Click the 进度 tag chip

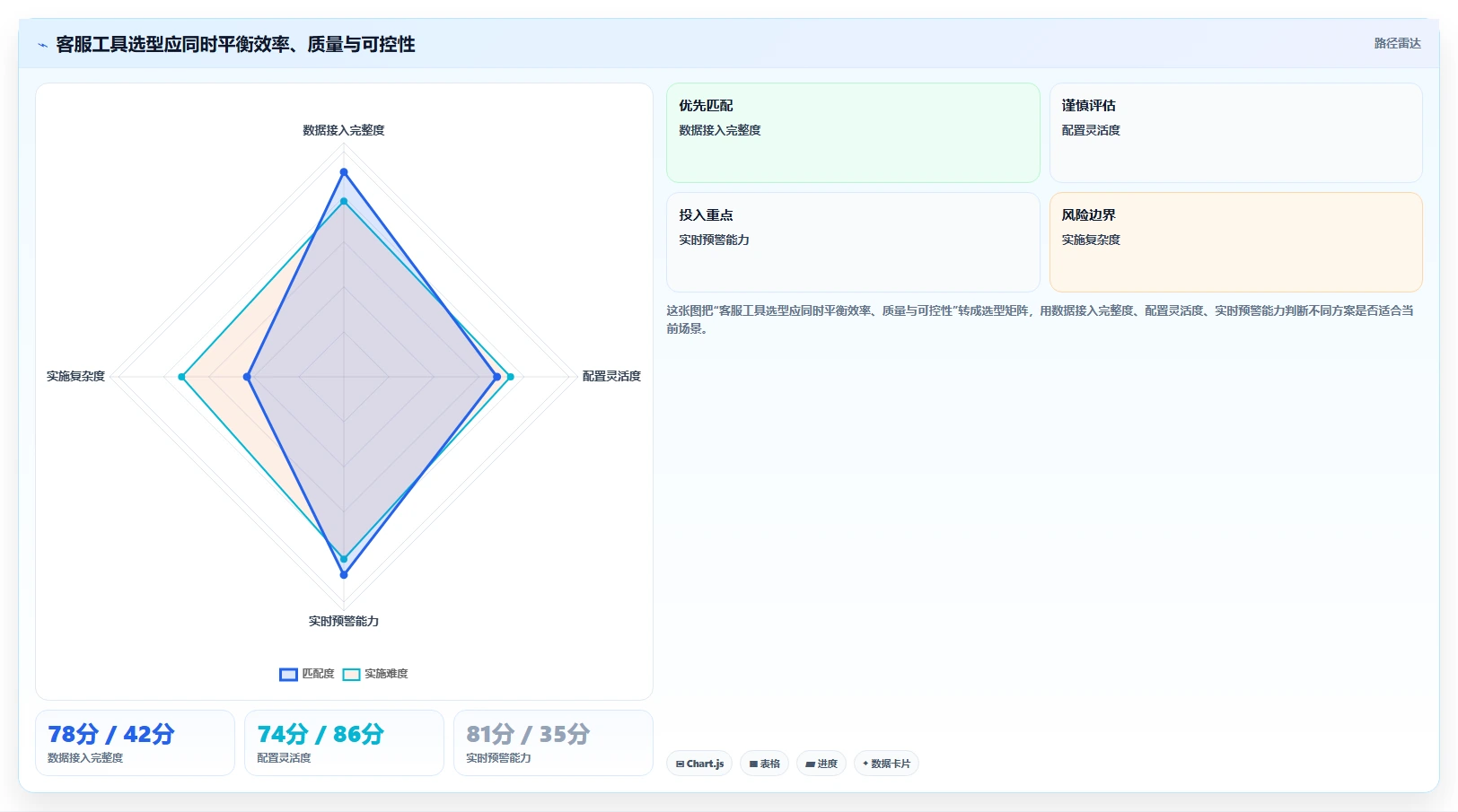pyautogui.click(x=821, y=764)
